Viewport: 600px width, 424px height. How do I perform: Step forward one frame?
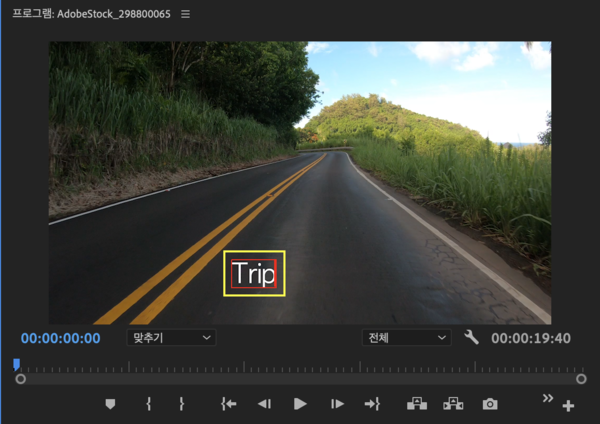click(337, 404)
